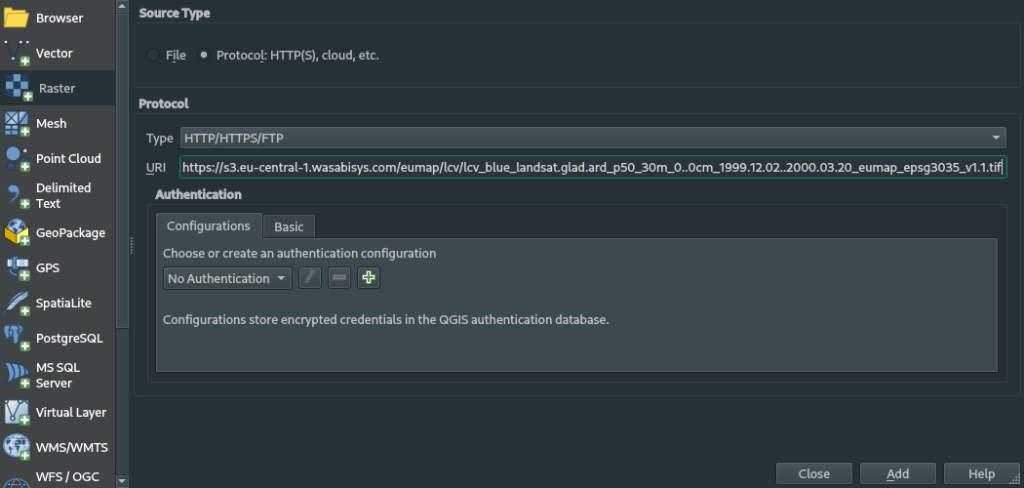Select Protocol: HTTP(S), cloud radio option
Screen dimensions: 1024x488
click(x=204, y=56)
